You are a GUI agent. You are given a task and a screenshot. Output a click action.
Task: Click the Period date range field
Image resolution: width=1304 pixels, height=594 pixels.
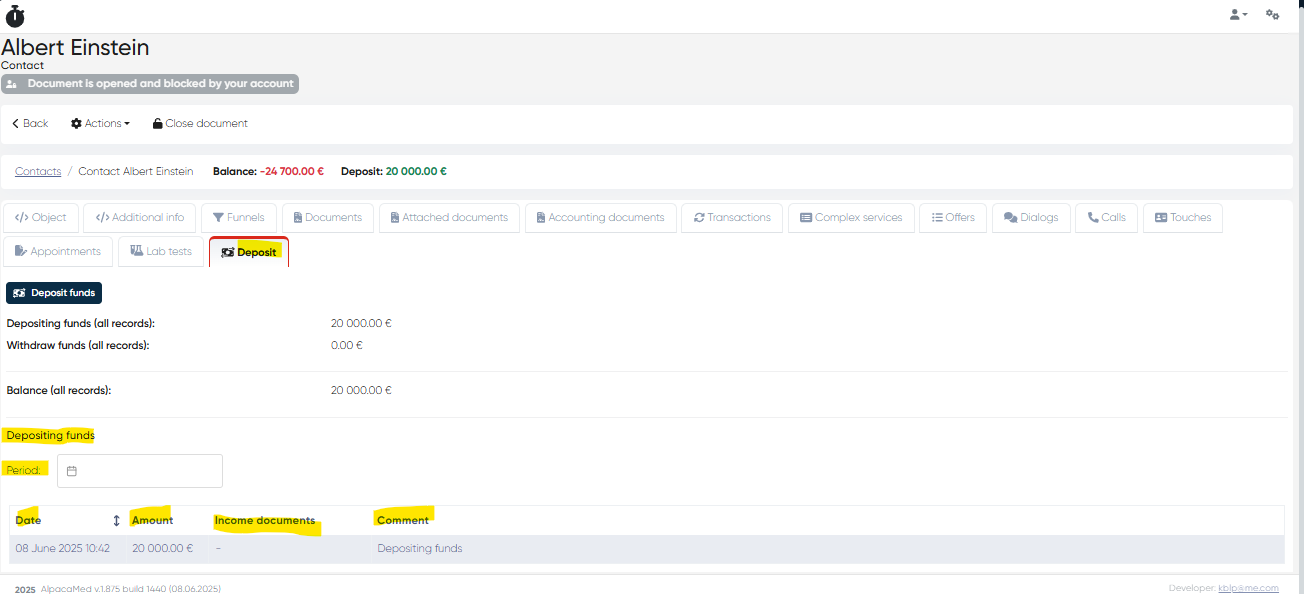tap(140, 471)
